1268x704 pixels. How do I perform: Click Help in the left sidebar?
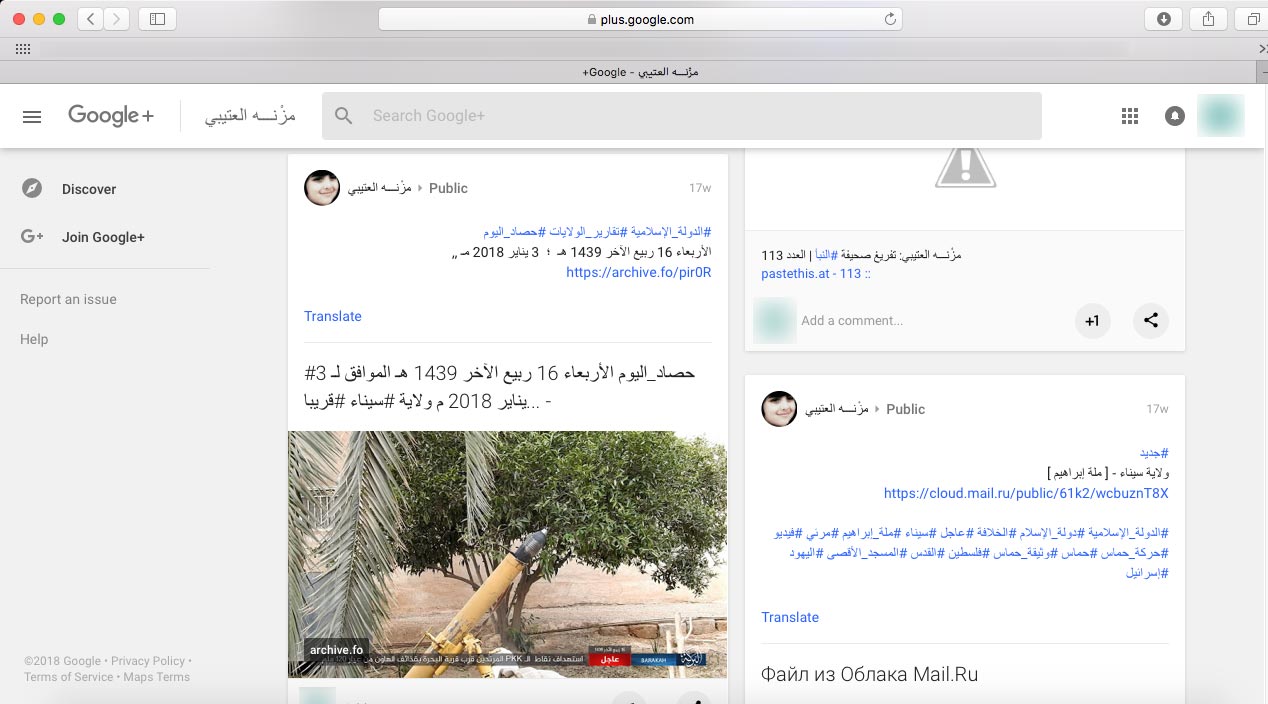tap(34, 339)
